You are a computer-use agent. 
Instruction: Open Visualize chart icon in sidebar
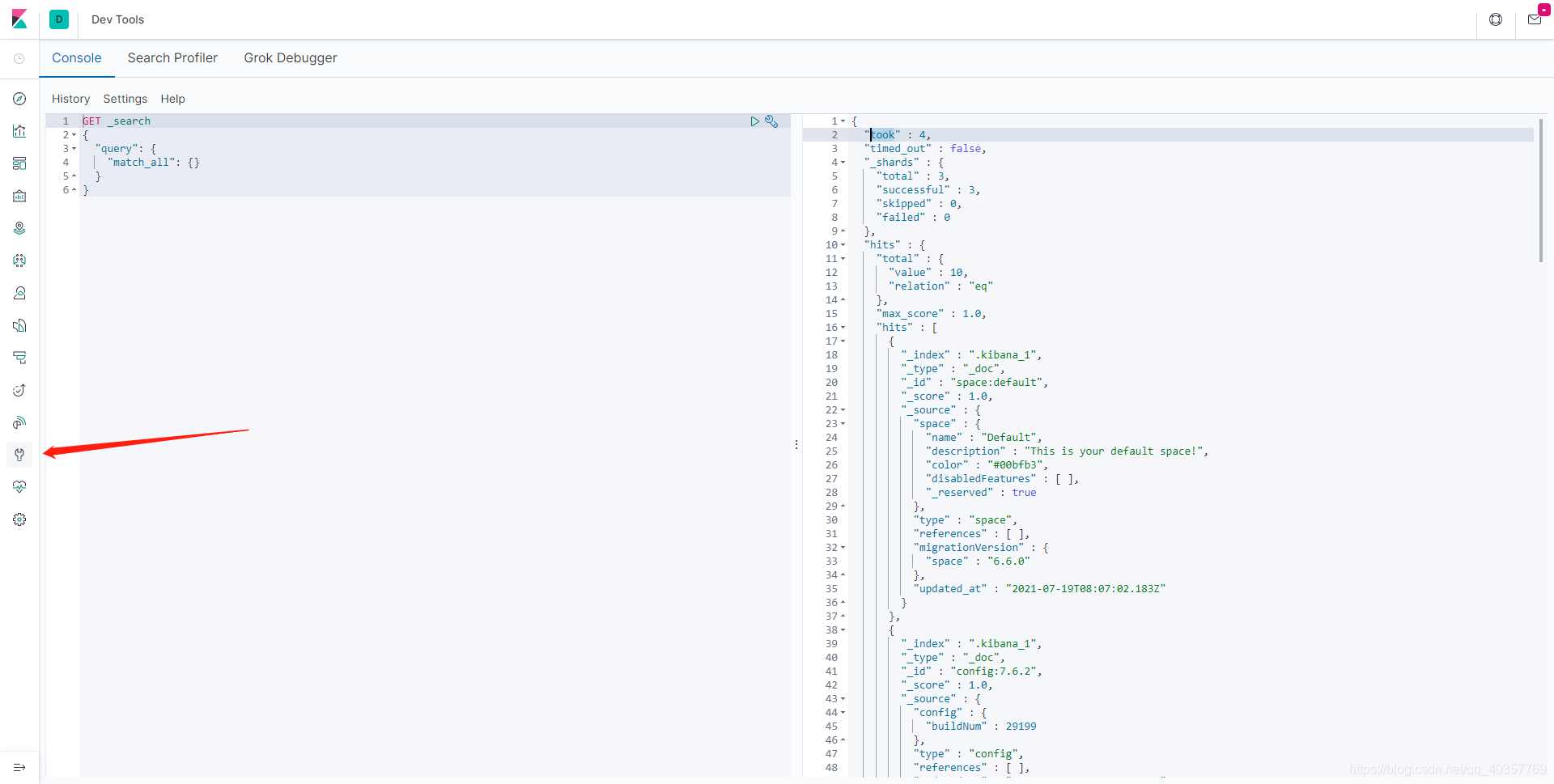19,131
